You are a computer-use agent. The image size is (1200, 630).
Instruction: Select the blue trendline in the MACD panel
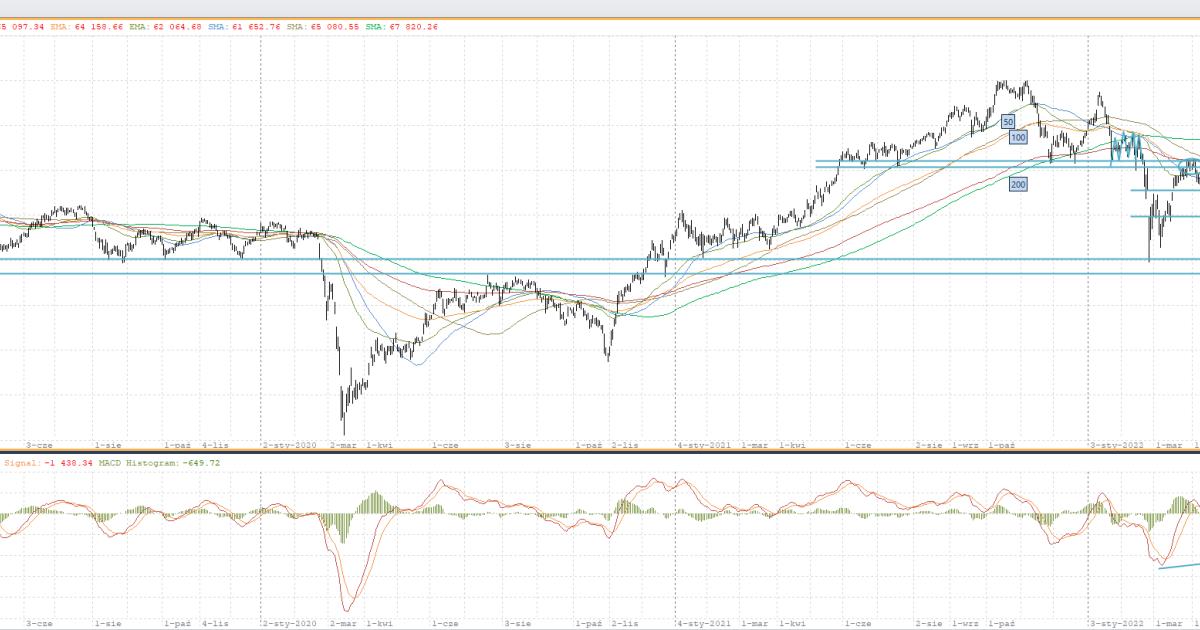pyautogui.click(x=1178, y=566)
